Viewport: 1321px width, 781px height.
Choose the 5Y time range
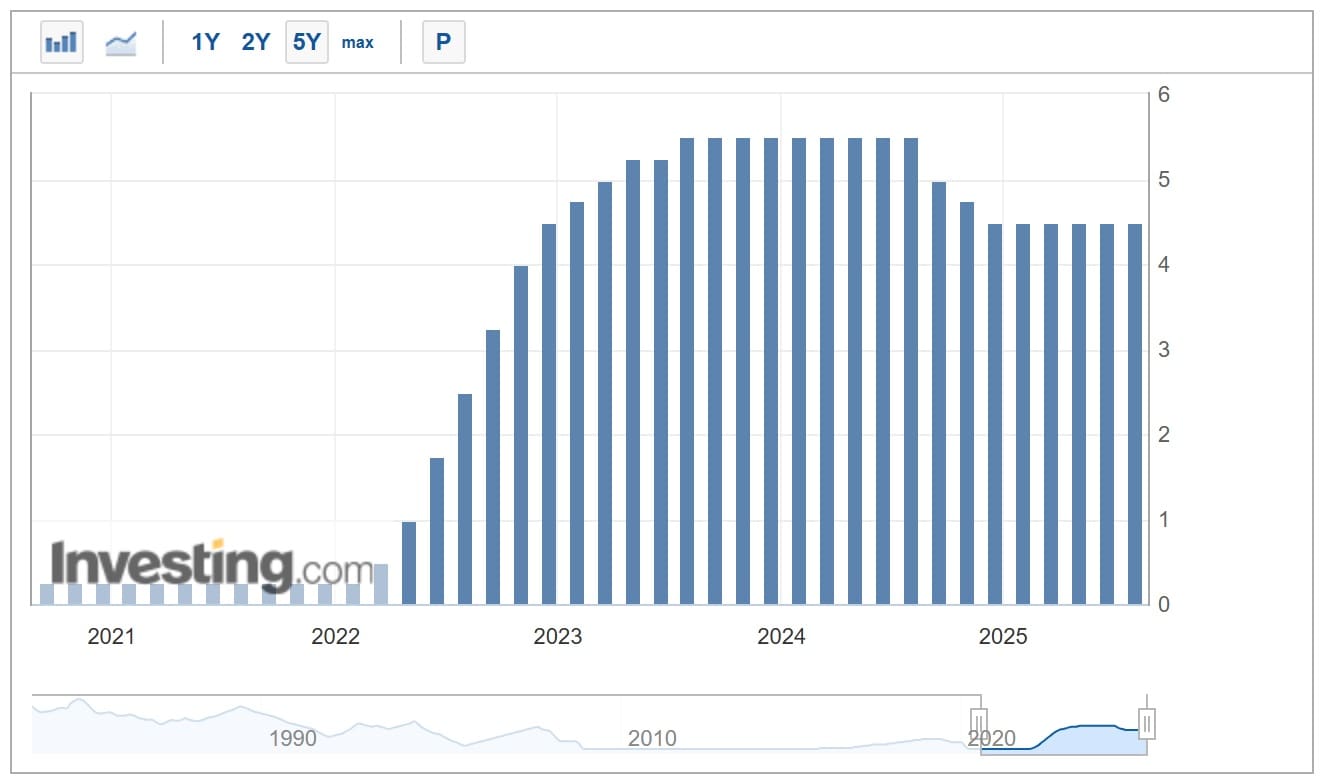click(x=306, y=43)
